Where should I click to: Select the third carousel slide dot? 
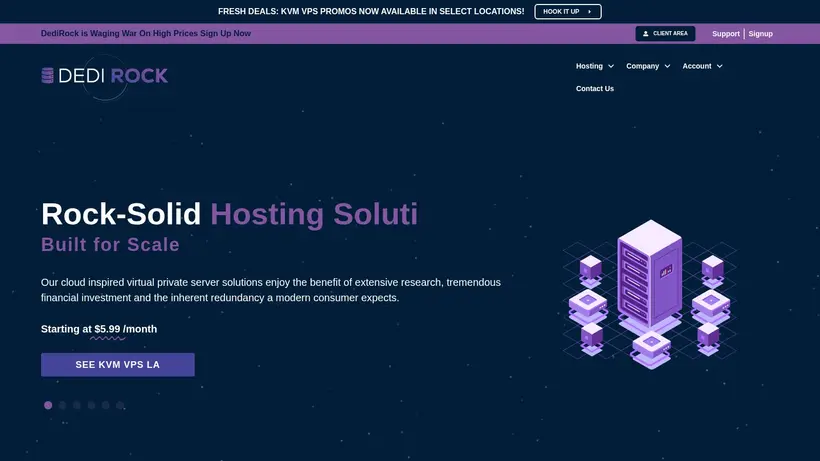click(x=77, y=405)
